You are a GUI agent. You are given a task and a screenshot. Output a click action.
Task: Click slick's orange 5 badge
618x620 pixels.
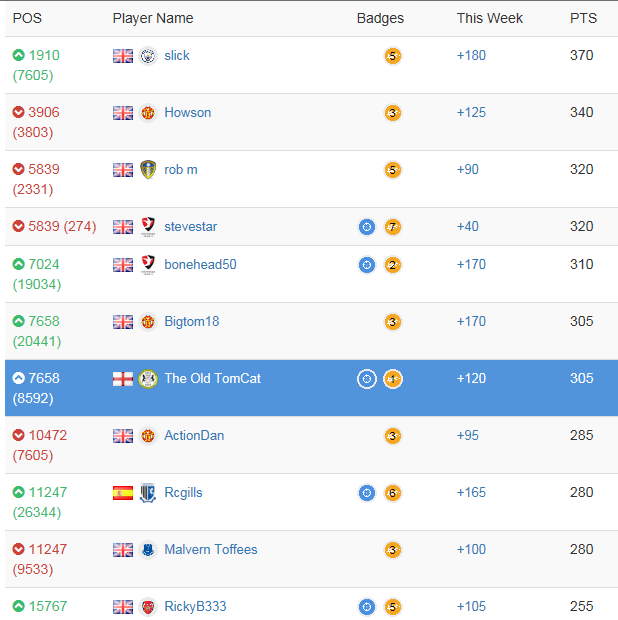click(x=393, y=56)
